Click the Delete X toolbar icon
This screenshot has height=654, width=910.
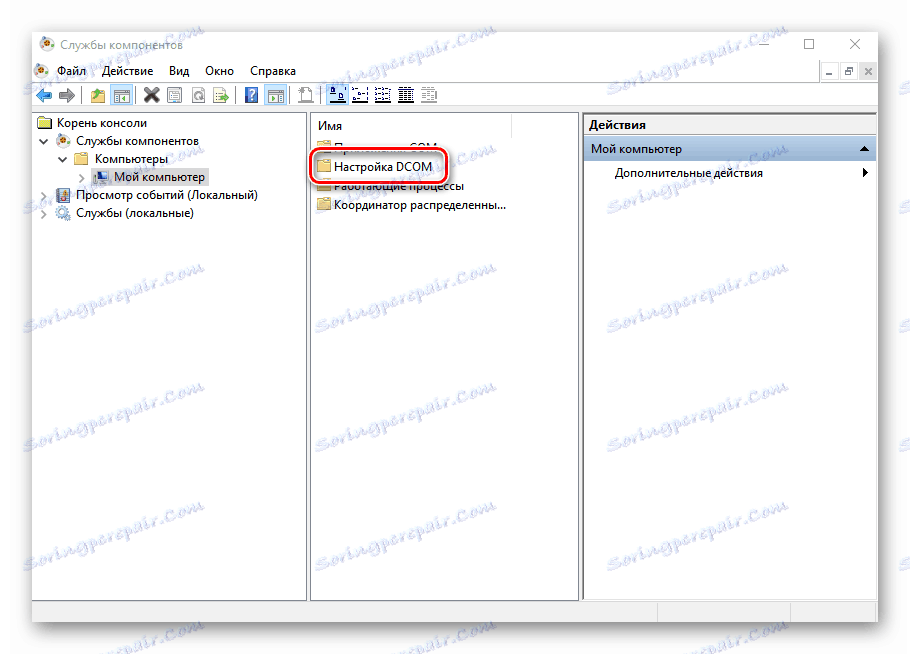[x=151, y=95]
